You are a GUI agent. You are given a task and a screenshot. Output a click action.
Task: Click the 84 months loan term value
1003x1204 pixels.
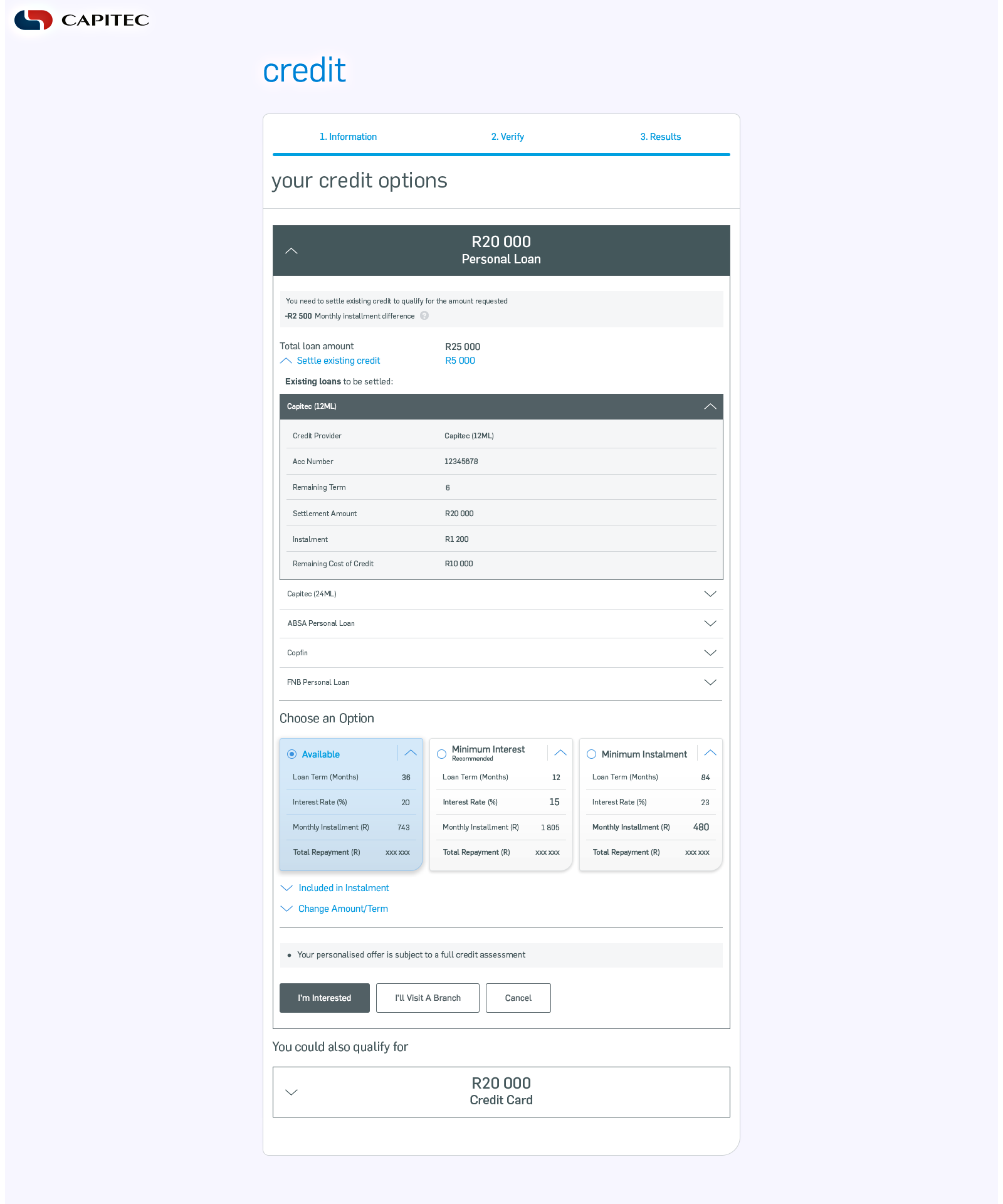(705, 778)
